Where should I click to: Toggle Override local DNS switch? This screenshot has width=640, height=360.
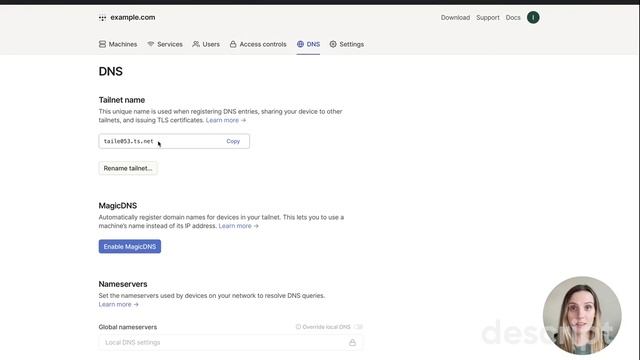click(358, 327)
